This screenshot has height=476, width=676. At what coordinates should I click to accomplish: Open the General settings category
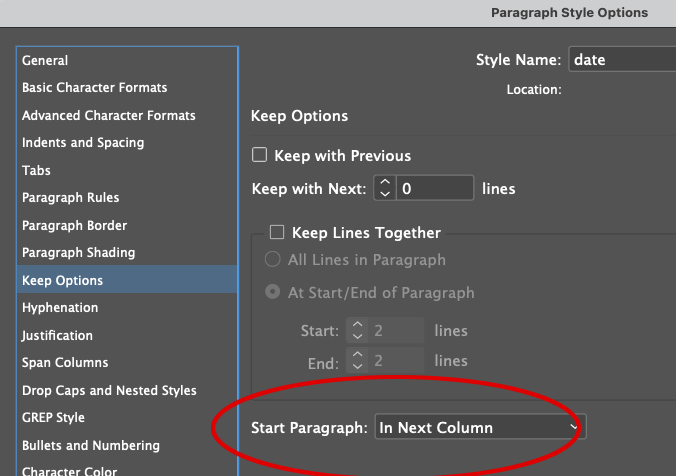coord(45,61)
